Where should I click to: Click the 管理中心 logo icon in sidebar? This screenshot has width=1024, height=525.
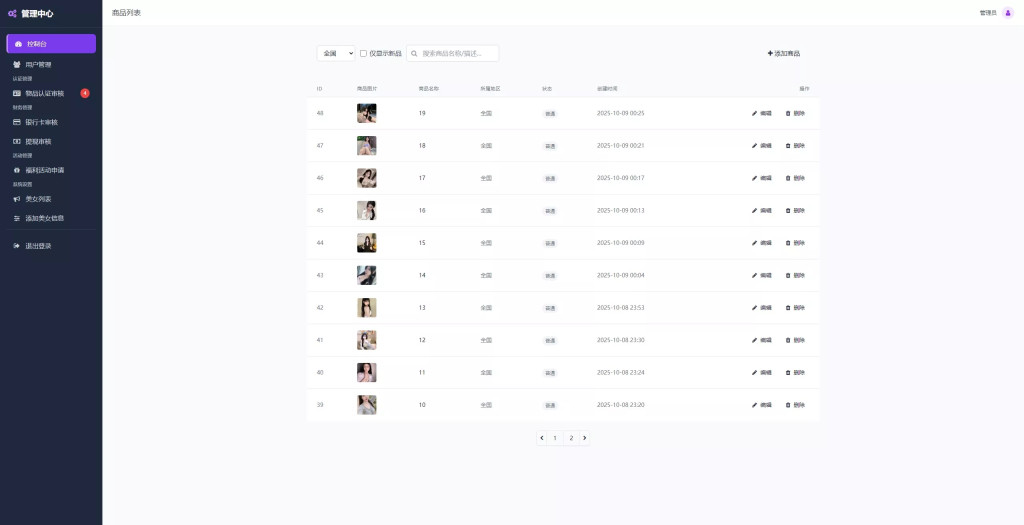[x=12, y=13]
